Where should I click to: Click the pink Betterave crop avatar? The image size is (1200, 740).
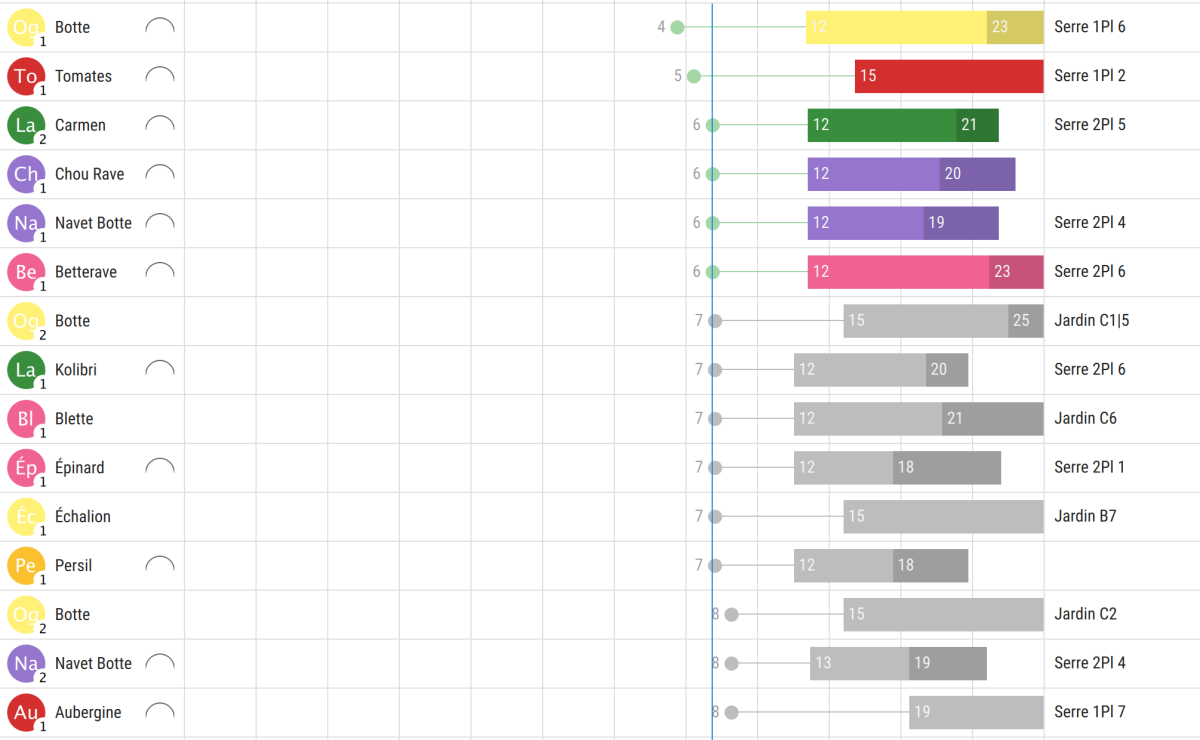click(x=25, y=272)
